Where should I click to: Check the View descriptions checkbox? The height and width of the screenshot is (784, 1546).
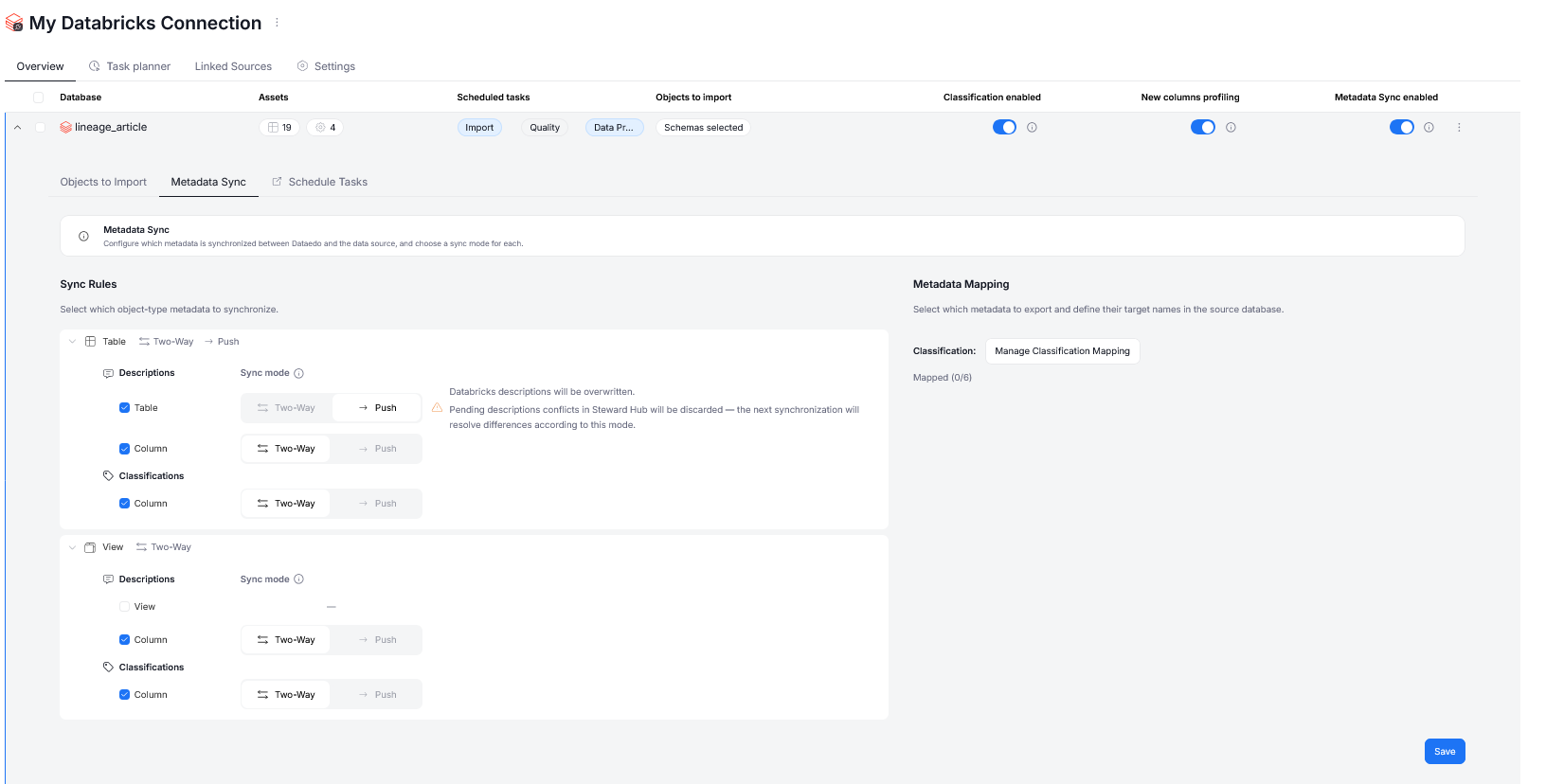(x=124, y=607)
